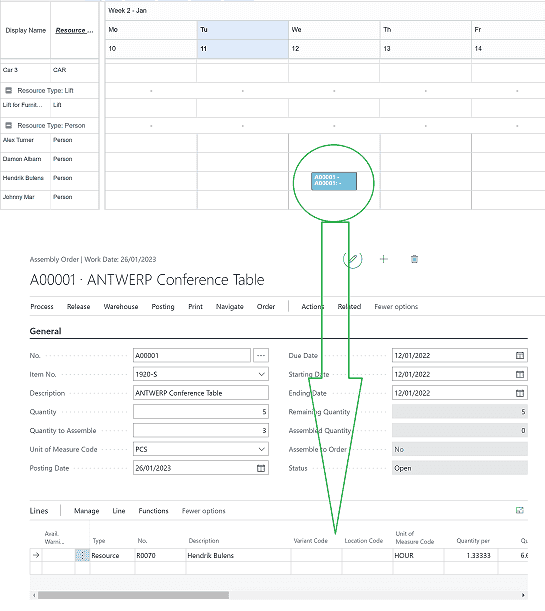Click the horizontal scrollbar under the lines grid
Image resolution: width=545 pixels, height=611 pixels.
pyautogui.click(x=133, y=595)
